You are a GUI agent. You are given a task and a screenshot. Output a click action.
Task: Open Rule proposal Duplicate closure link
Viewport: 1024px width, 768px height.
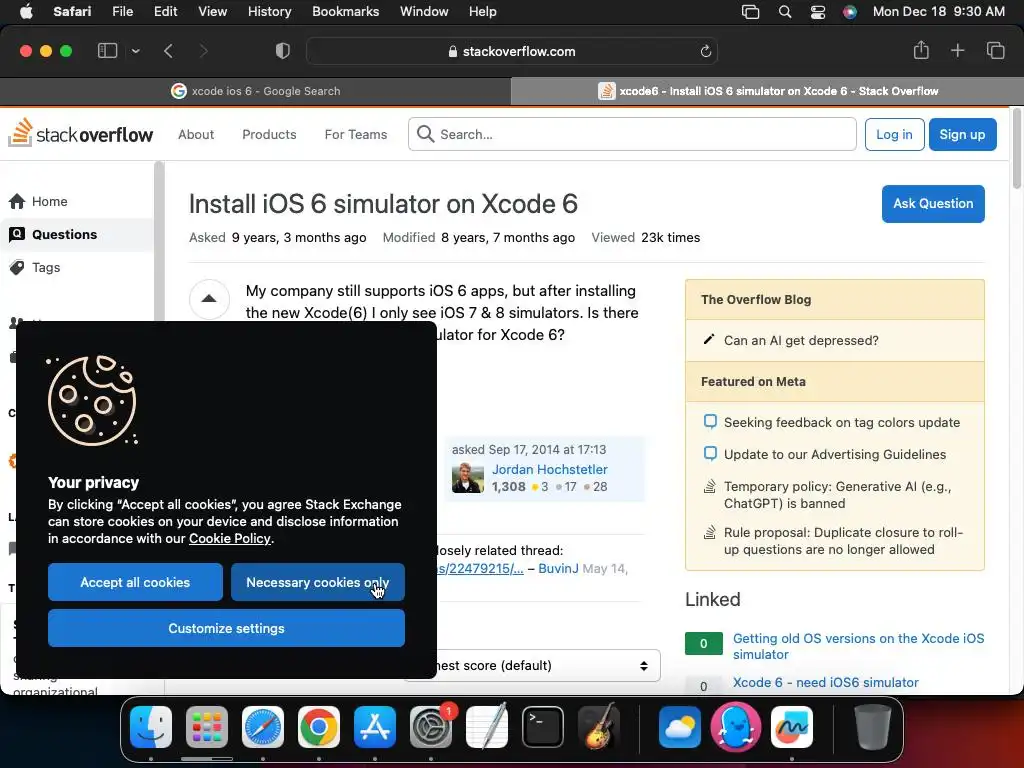pyautogui.click(x=843, y=541)
